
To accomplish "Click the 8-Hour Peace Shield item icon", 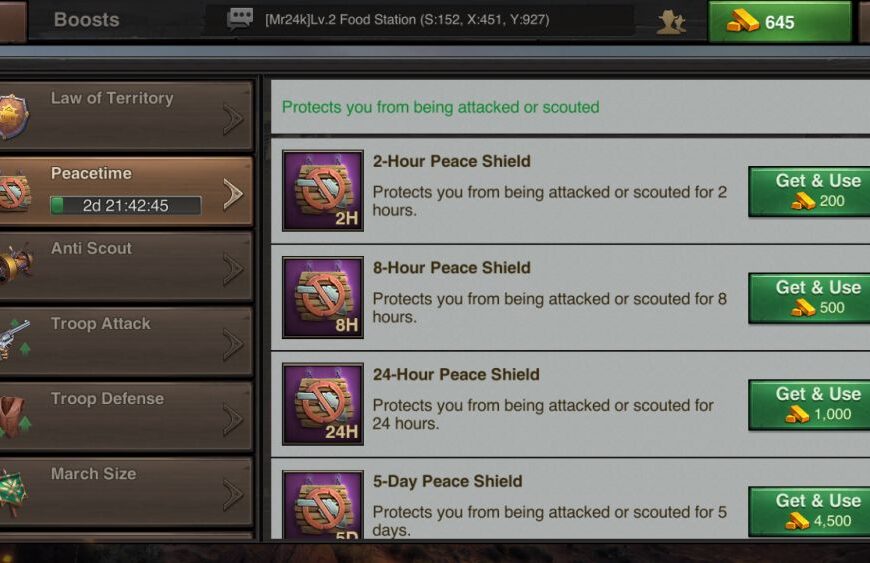I will click(x=322, y=297).
